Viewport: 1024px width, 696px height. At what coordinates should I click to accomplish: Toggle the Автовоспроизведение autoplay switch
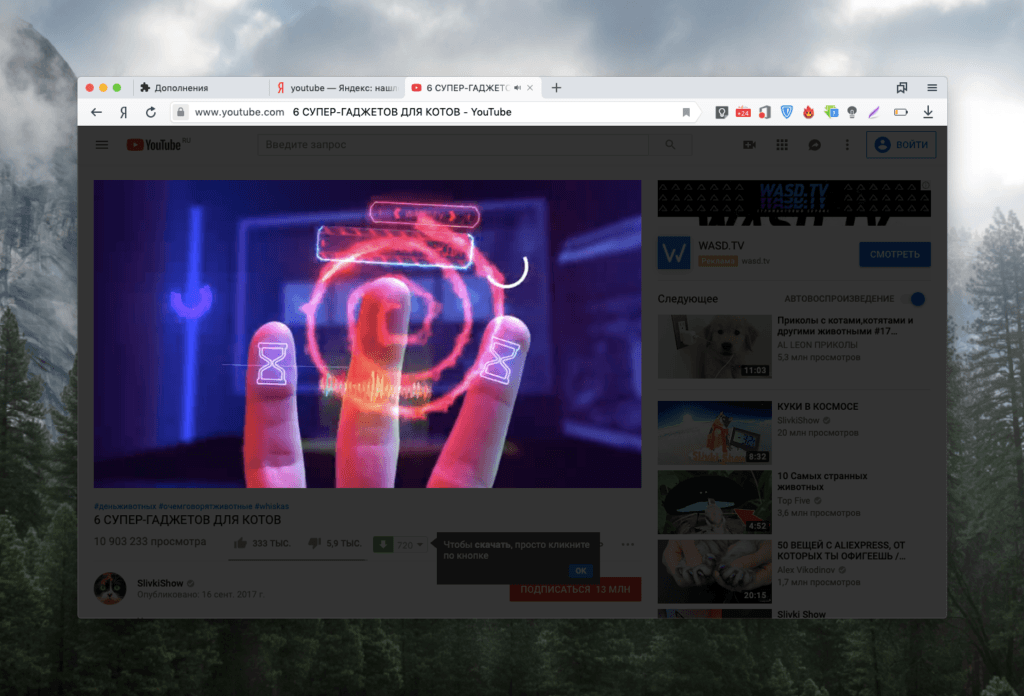tap(915, 299)
